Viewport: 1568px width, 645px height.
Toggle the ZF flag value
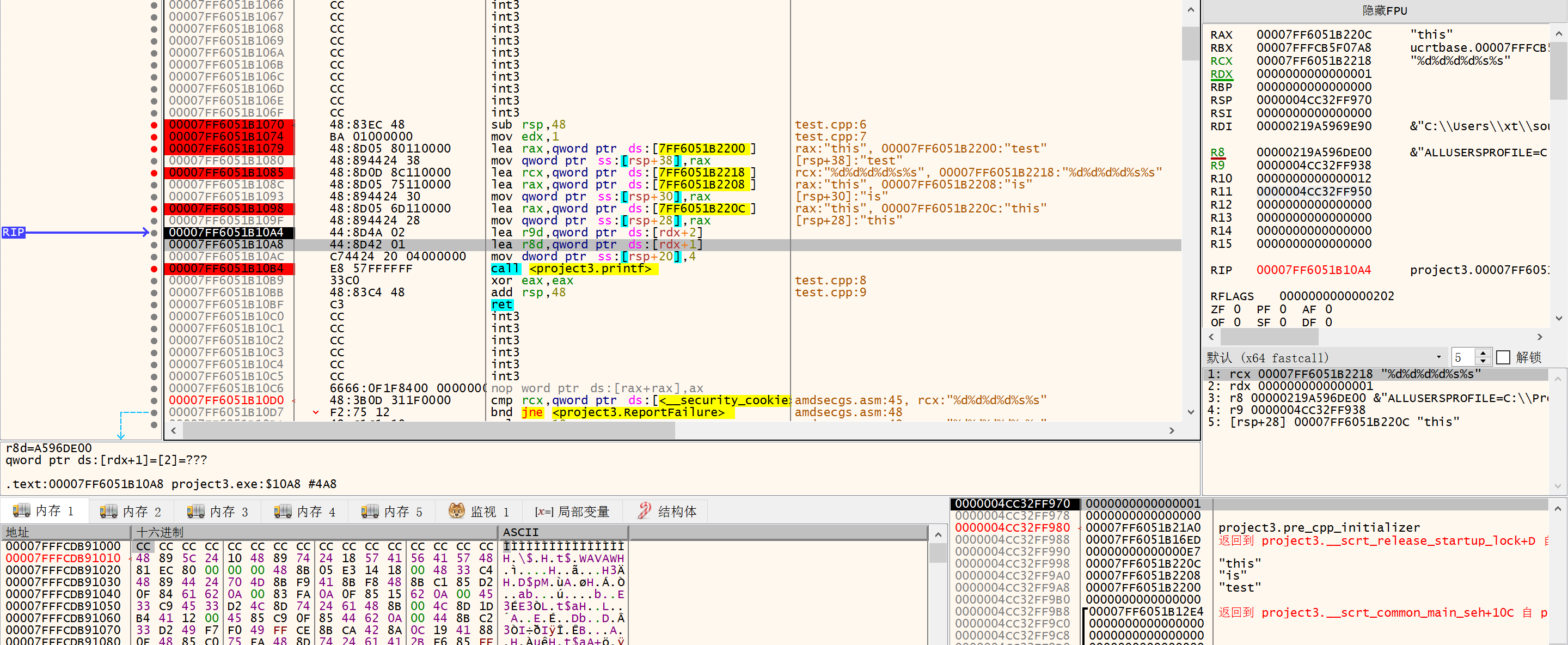1238,309
